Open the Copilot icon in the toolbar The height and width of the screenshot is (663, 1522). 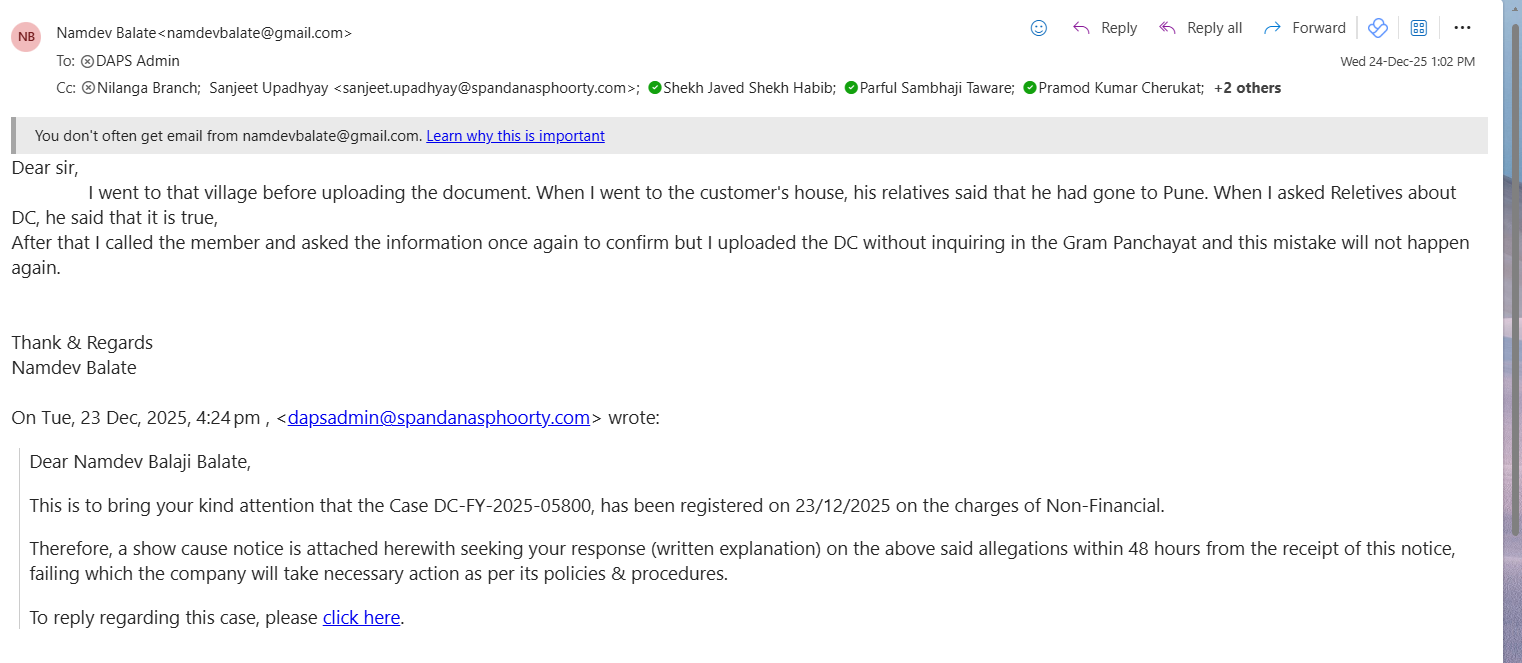point(1378,28)
